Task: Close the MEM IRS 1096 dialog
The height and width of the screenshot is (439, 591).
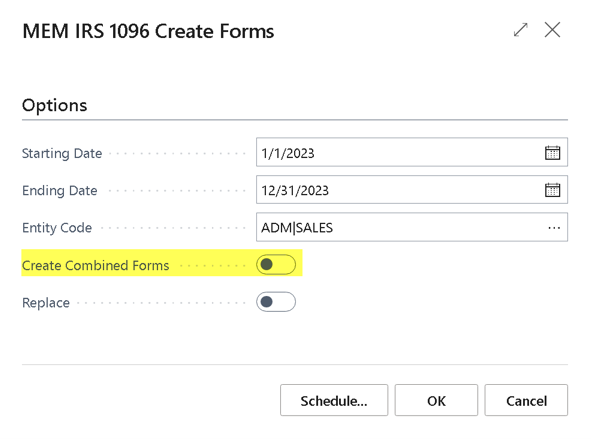Action: 552,30
